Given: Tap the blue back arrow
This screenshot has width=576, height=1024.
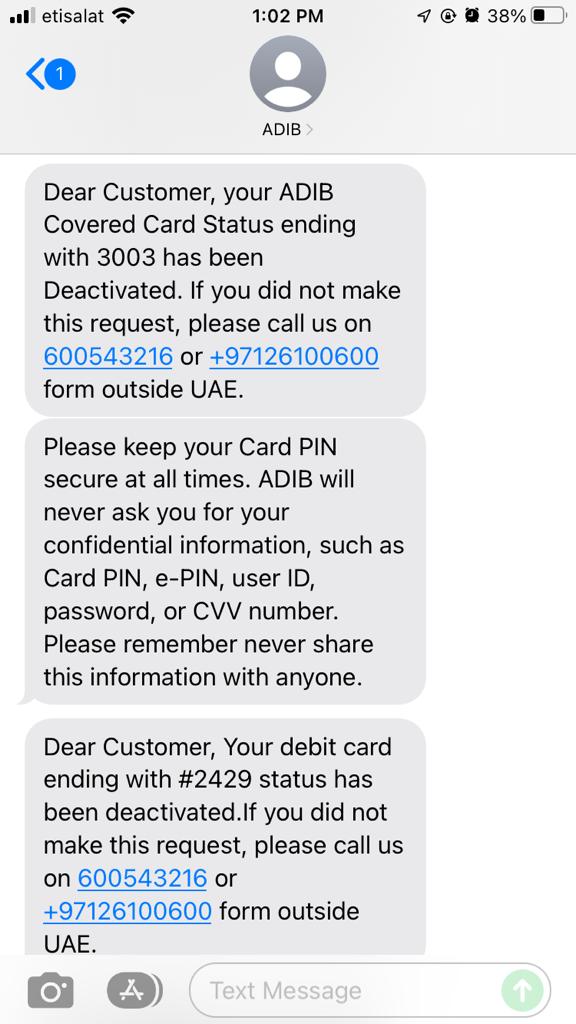Looking at the screenshot, I should [x=35, y=74].
